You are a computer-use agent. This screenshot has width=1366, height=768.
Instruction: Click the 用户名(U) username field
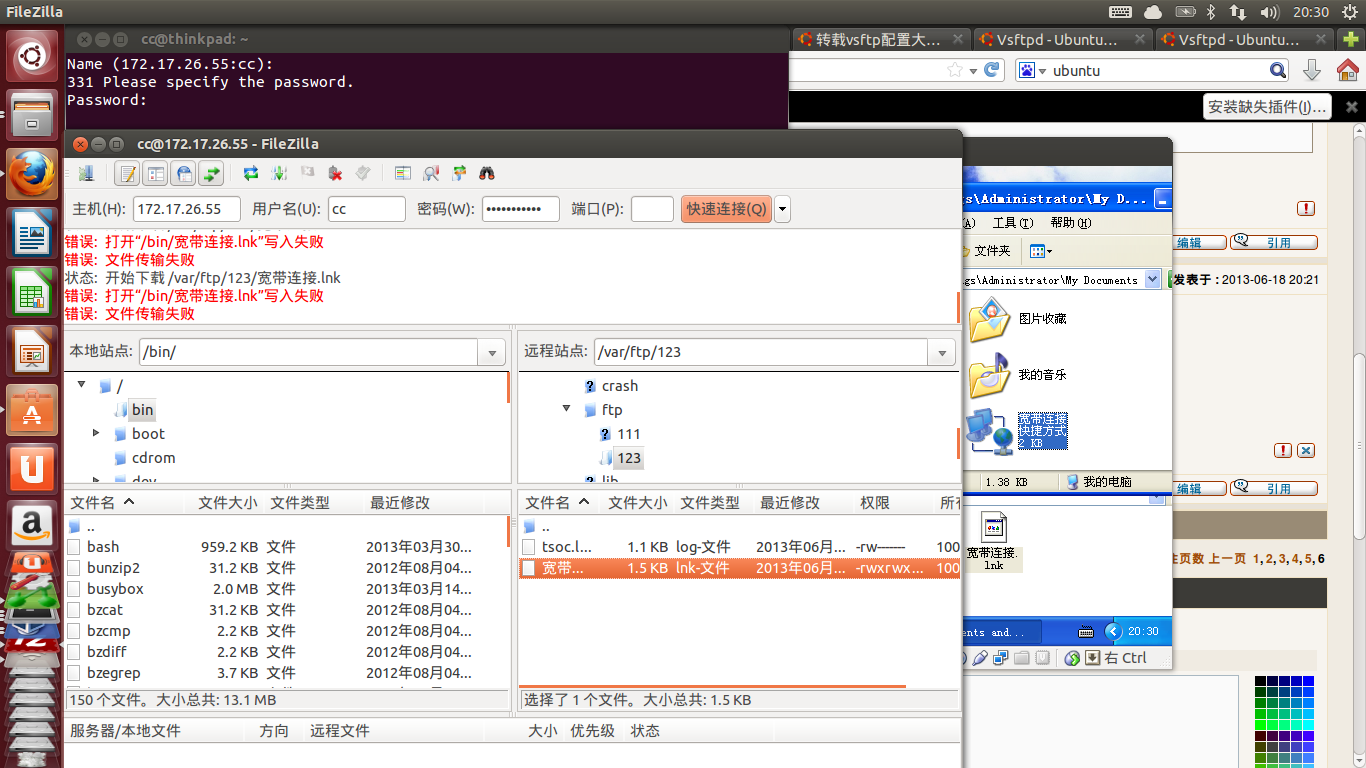pos(365,209)
